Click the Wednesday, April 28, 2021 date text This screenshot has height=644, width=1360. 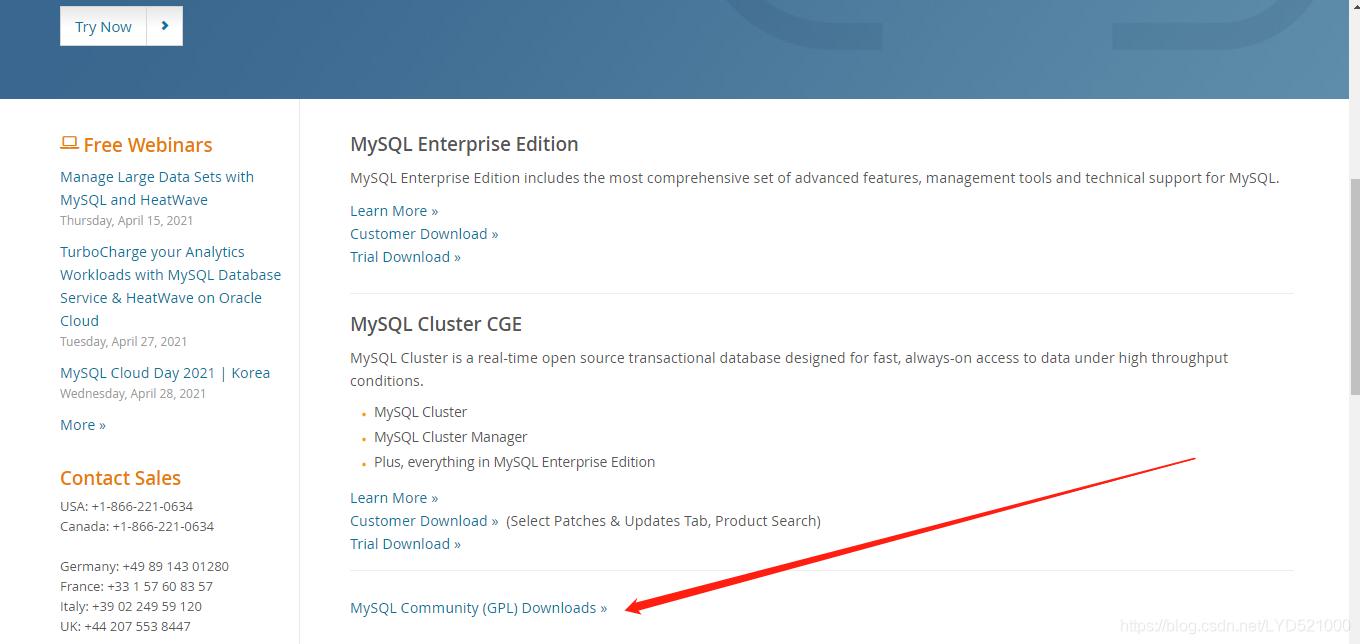[133, 393]
